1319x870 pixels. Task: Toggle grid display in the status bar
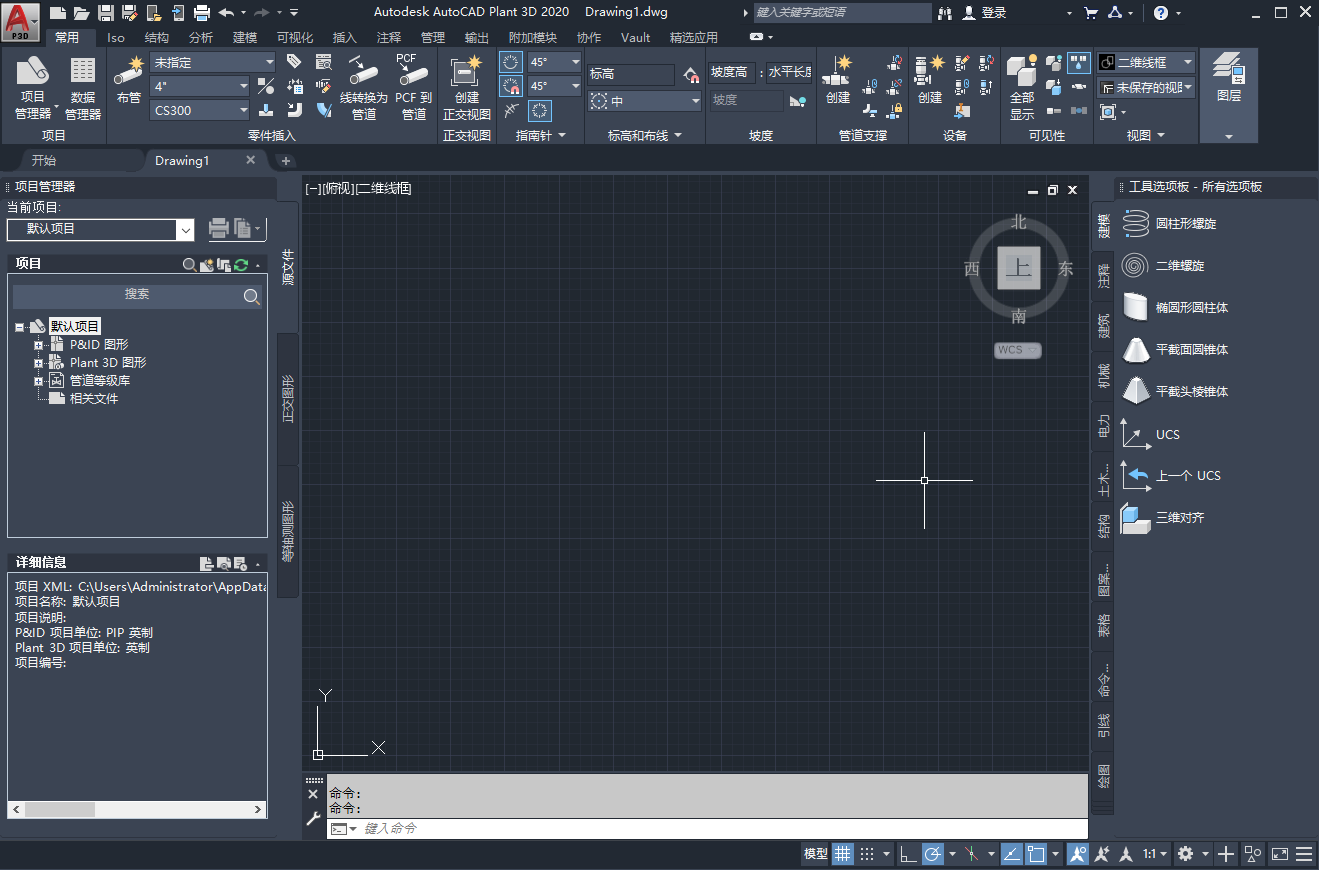coord(843,854)
